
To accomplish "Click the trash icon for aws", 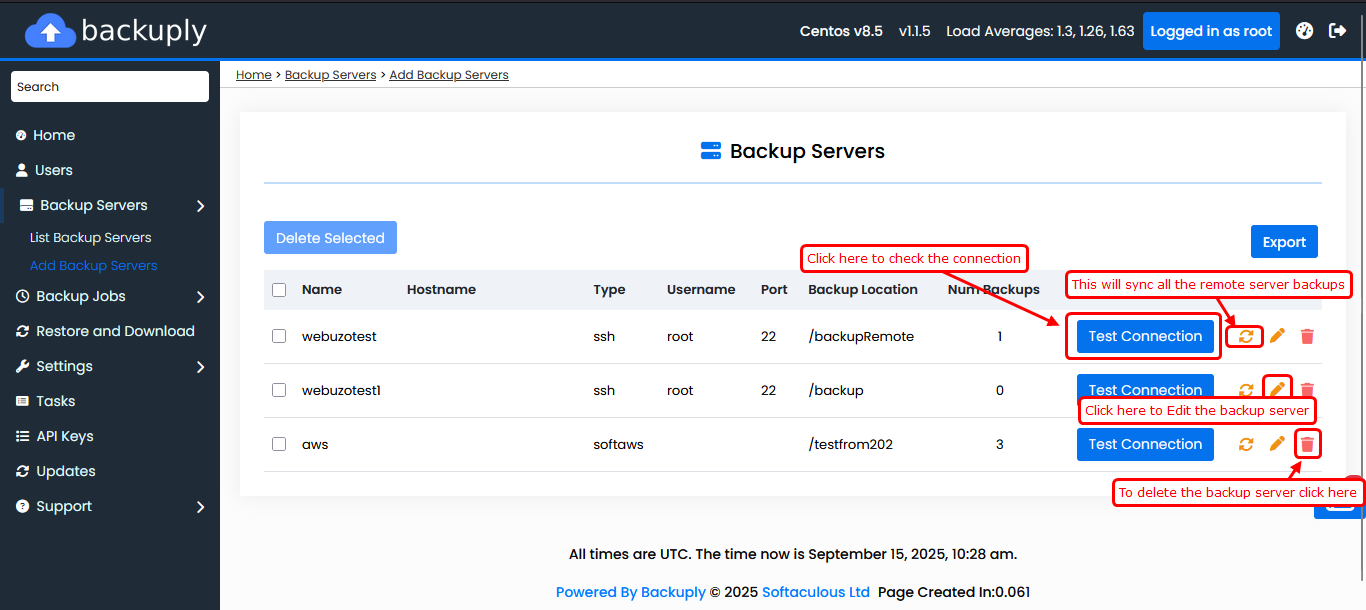I will pos(1307,445).
